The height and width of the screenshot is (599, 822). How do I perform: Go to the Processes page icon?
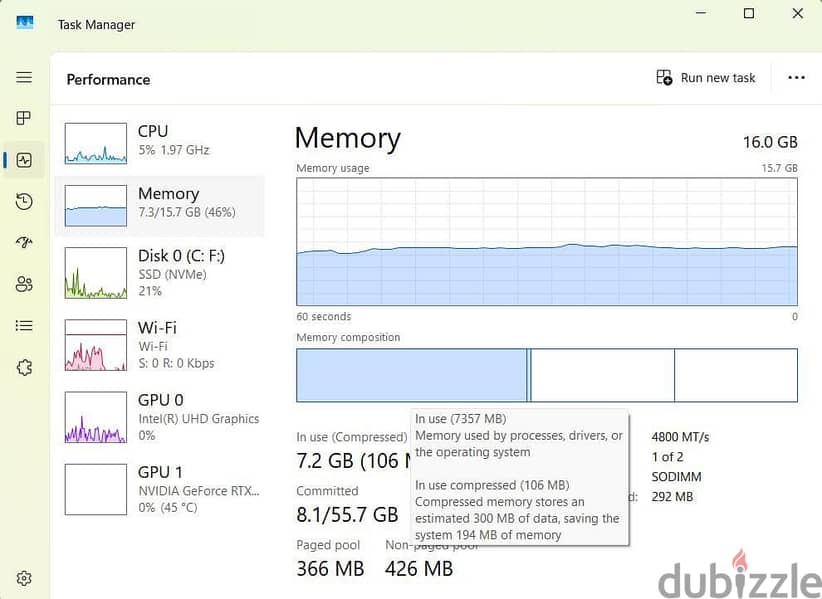tap(24, 118)
